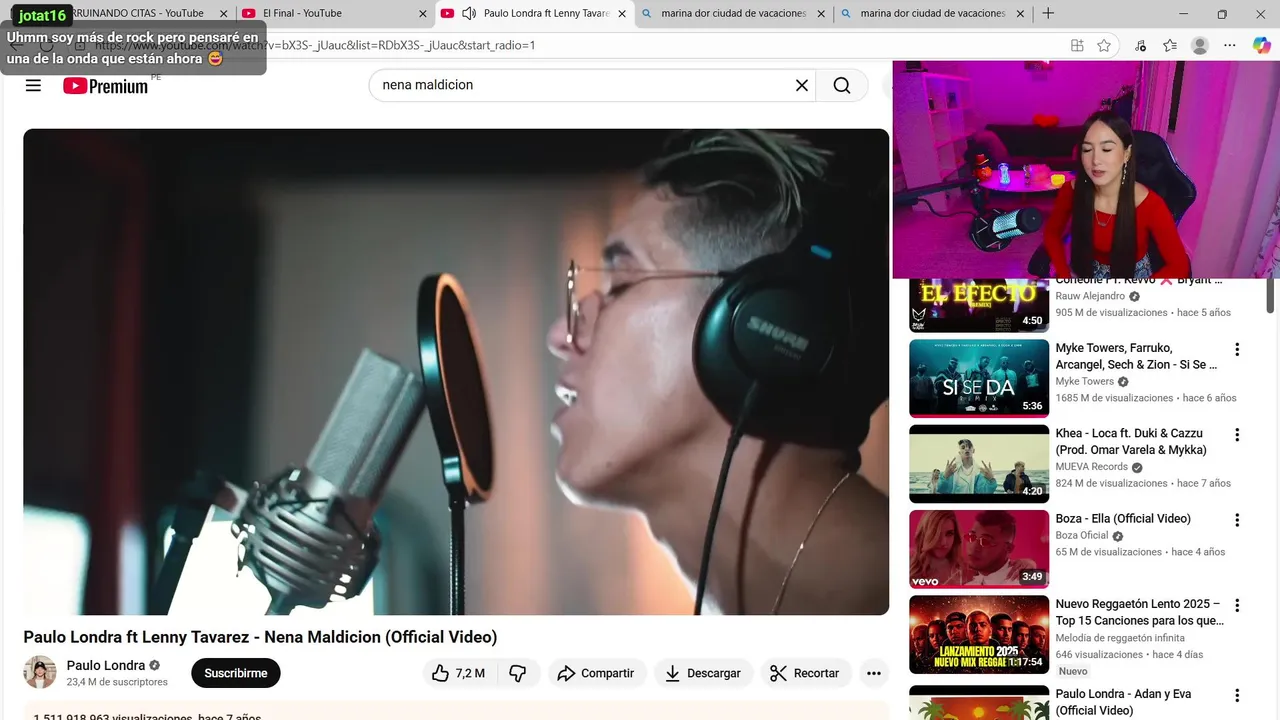Go to YouTube Premium home logo
The height and width of the screenshot is (720, 1280).
tap(105, 86)
